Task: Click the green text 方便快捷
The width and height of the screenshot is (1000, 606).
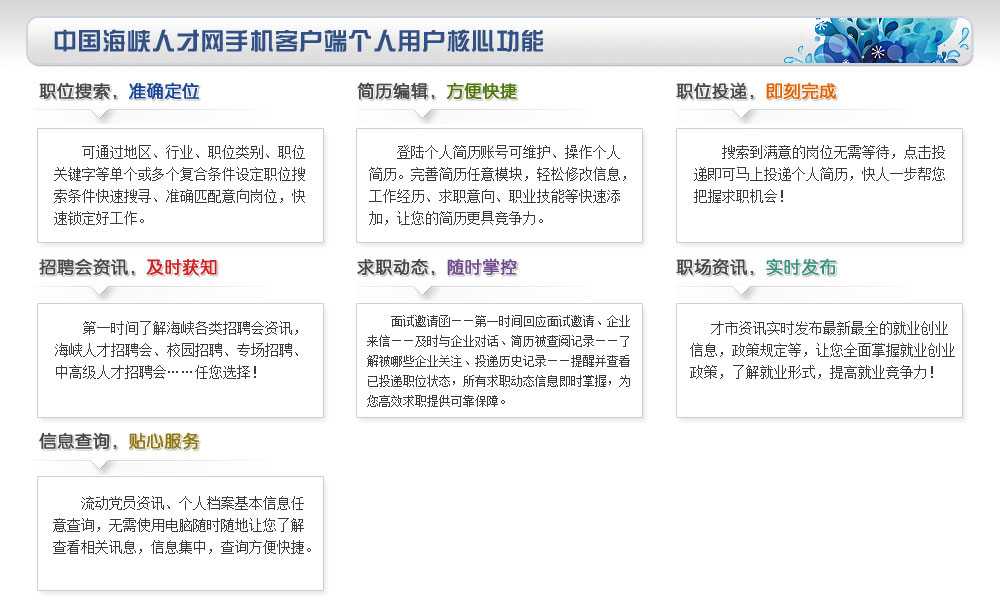Action: click(x=482, y=92)
